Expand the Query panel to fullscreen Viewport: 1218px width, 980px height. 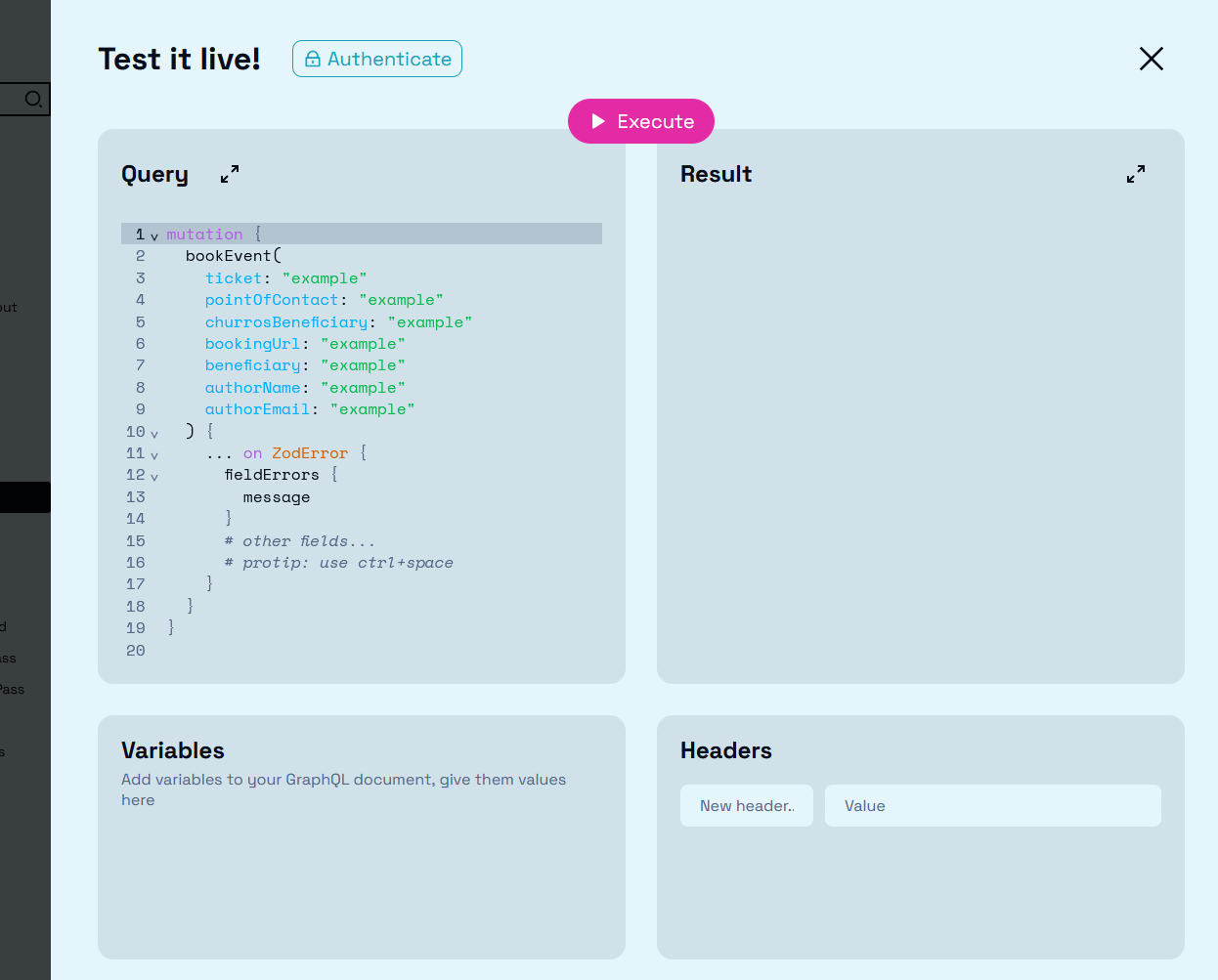coord(230,174)
